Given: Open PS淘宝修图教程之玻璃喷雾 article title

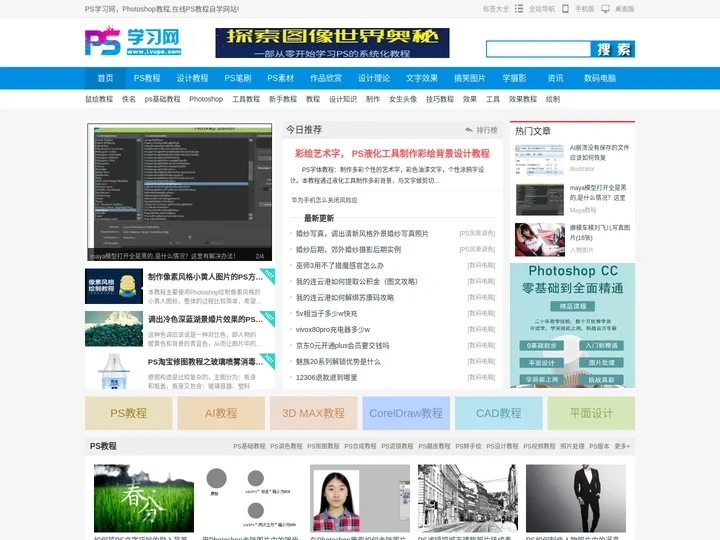Looking at the screenshot, I should tap(205, 362).
